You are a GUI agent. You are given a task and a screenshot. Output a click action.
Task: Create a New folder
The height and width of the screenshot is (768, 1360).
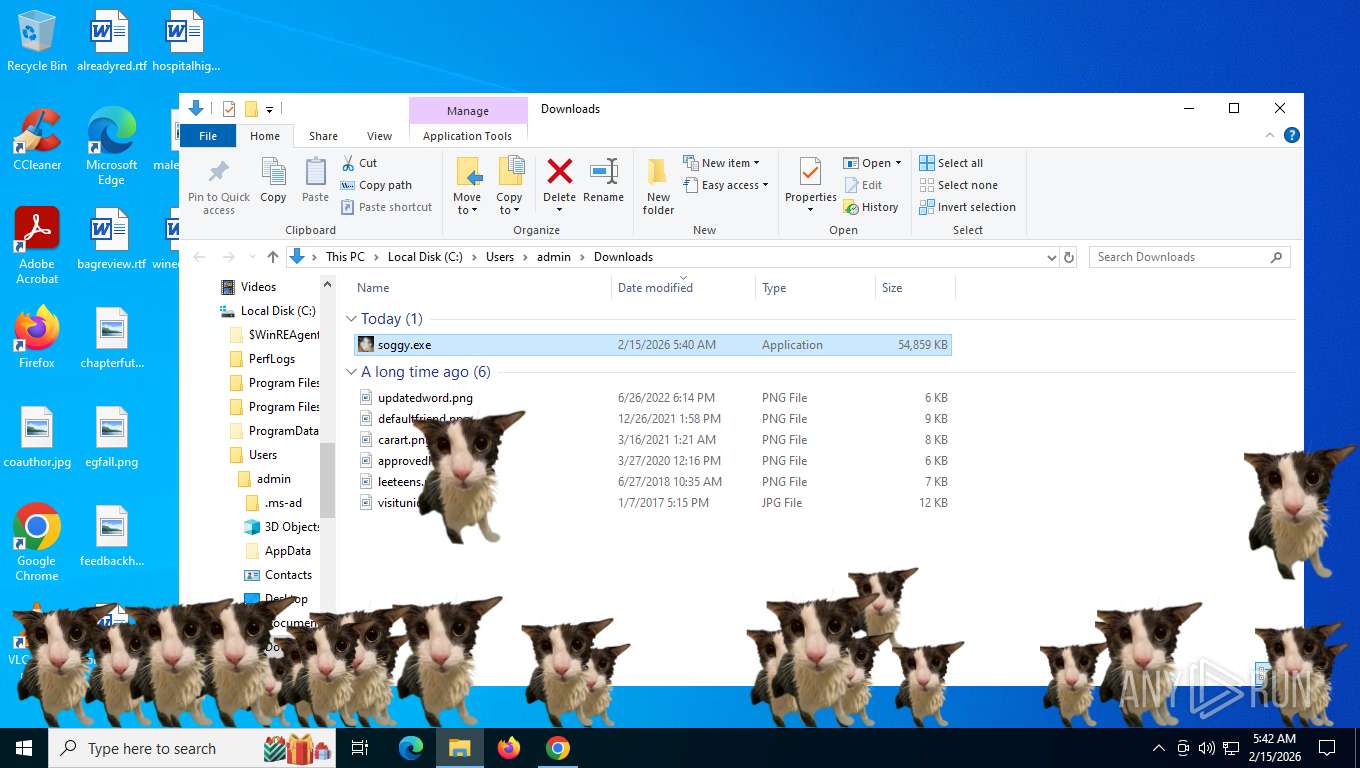point(658,186)
